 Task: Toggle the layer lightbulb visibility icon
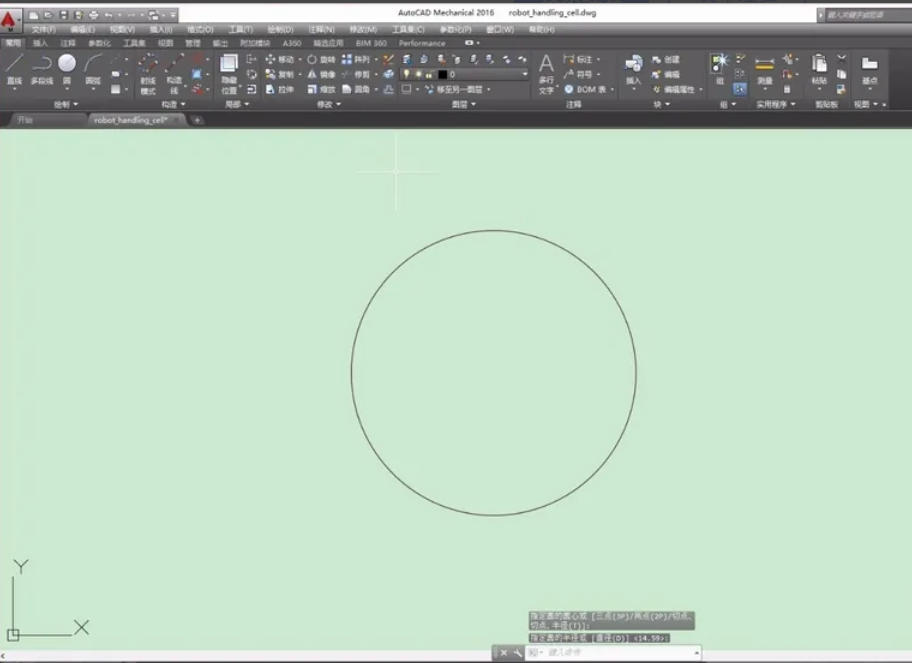click(406, 73)
